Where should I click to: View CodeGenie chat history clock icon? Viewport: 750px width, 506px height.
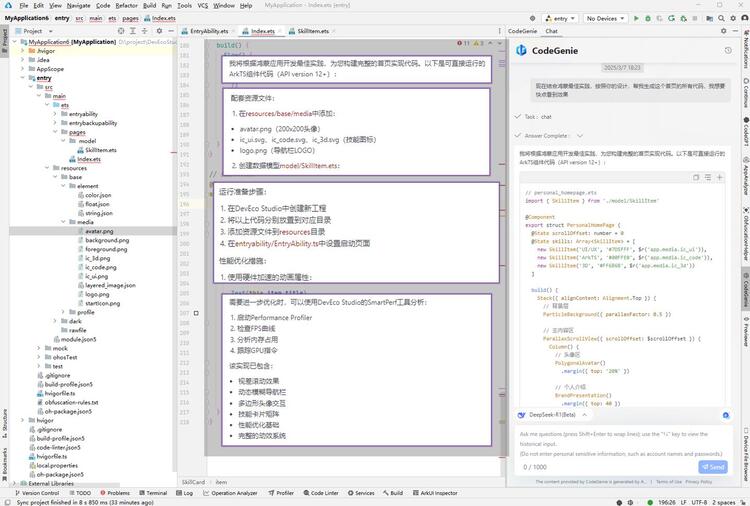coord(728,50)
